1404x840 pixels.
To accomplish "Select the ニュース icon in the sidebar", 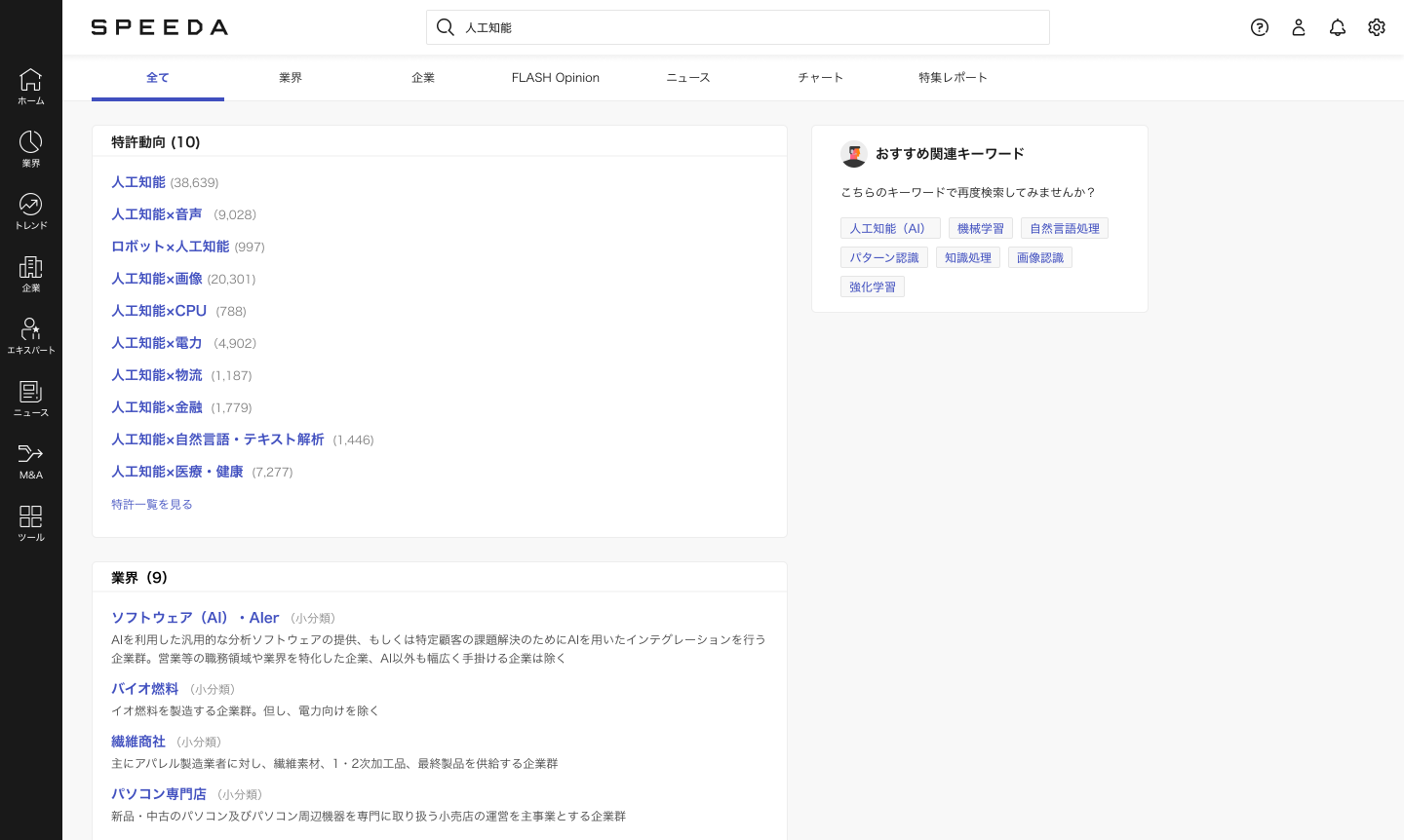I will pyautogui.click(x=31, y=400).
